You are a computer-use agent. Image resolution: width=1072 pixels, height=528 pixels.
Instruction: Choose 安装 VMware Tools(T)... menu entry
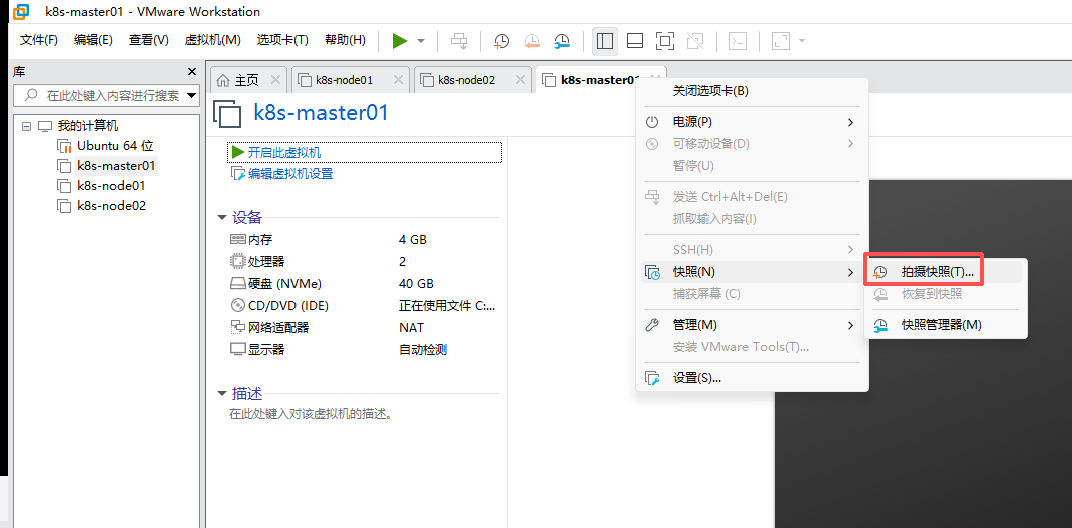(752, 347)
